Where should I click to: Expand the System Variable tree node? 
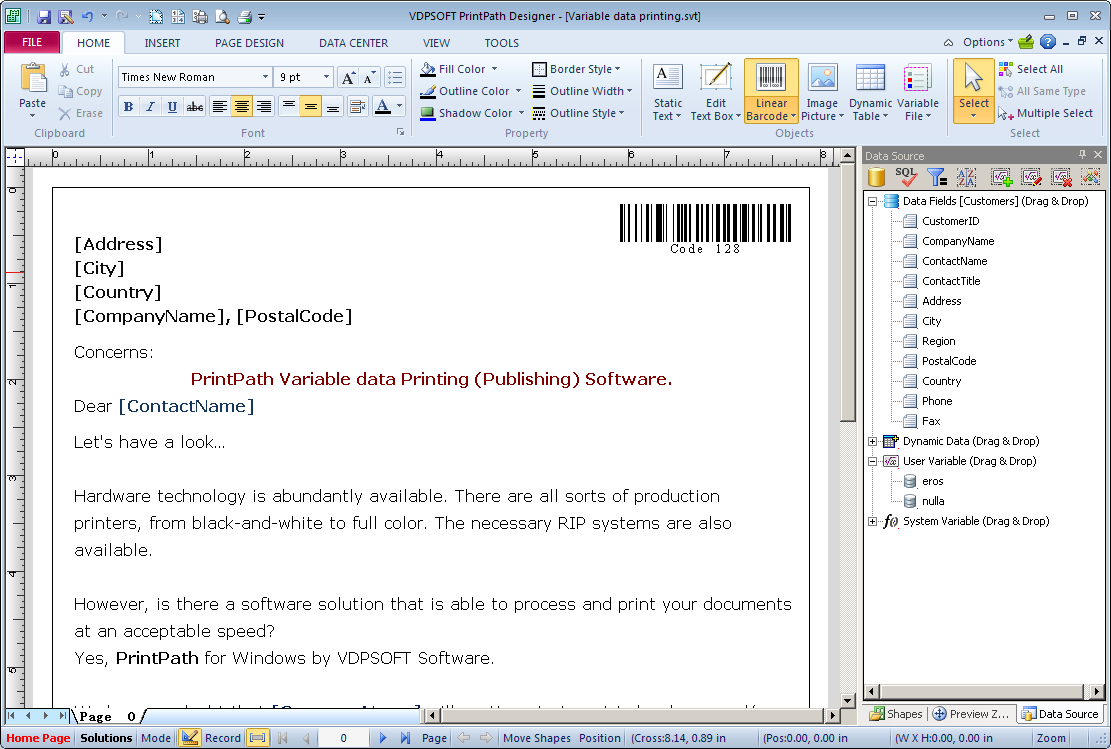point(873,522)
